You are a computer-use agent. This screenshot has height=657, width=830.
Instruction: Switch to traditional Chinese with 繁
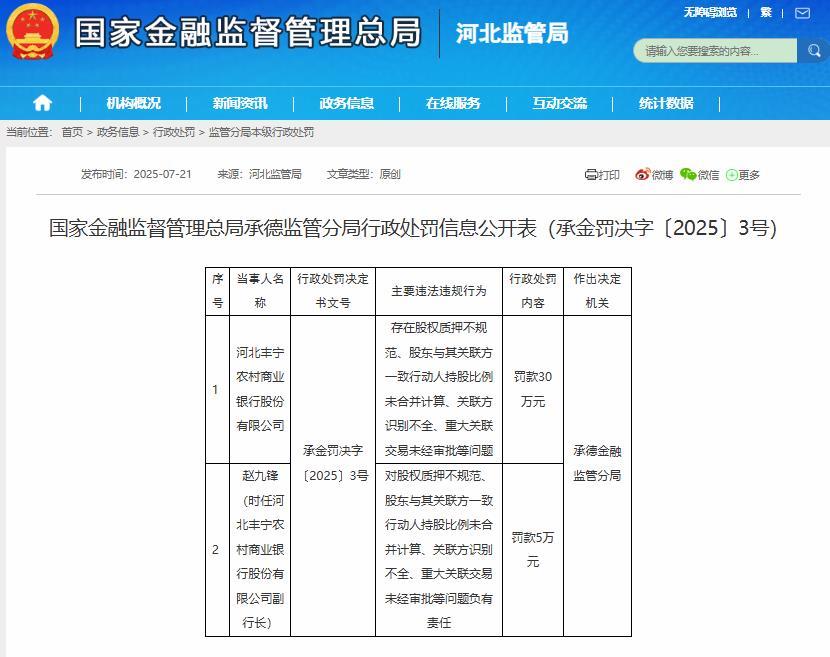[766, 13]
